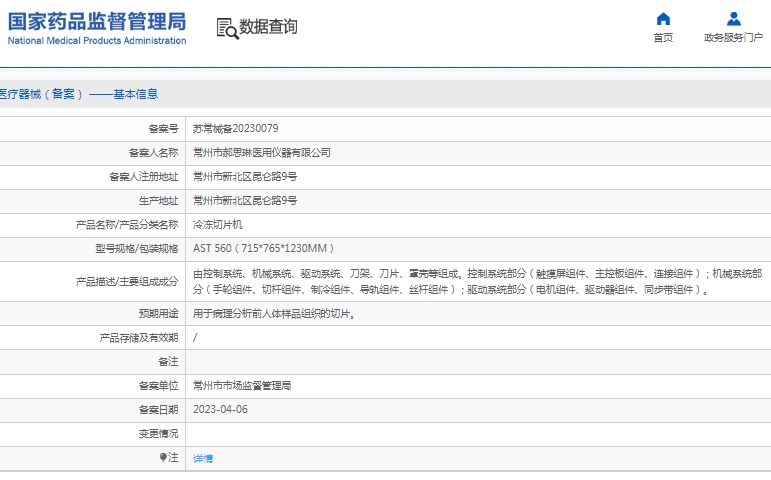The image size is (771, 480).
Task: Click the 数据查询 title text
Action: (268, 27)
